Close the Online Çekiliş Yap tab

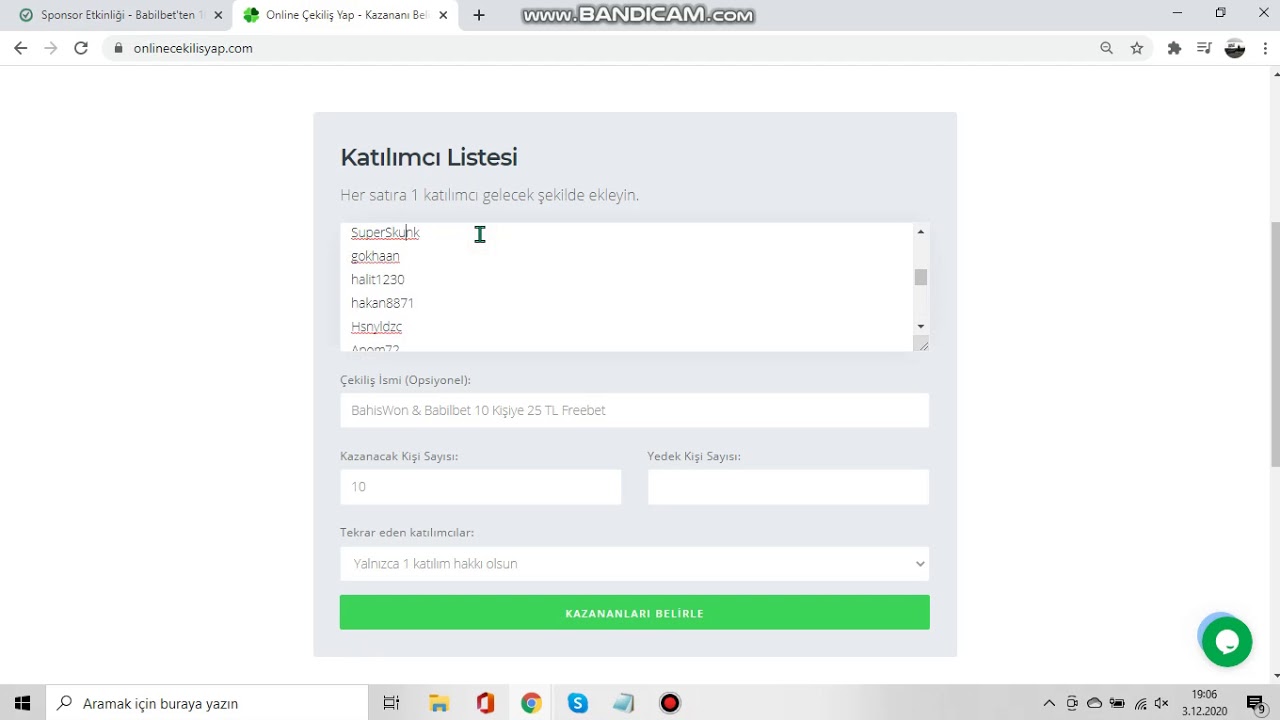(443, 15)
